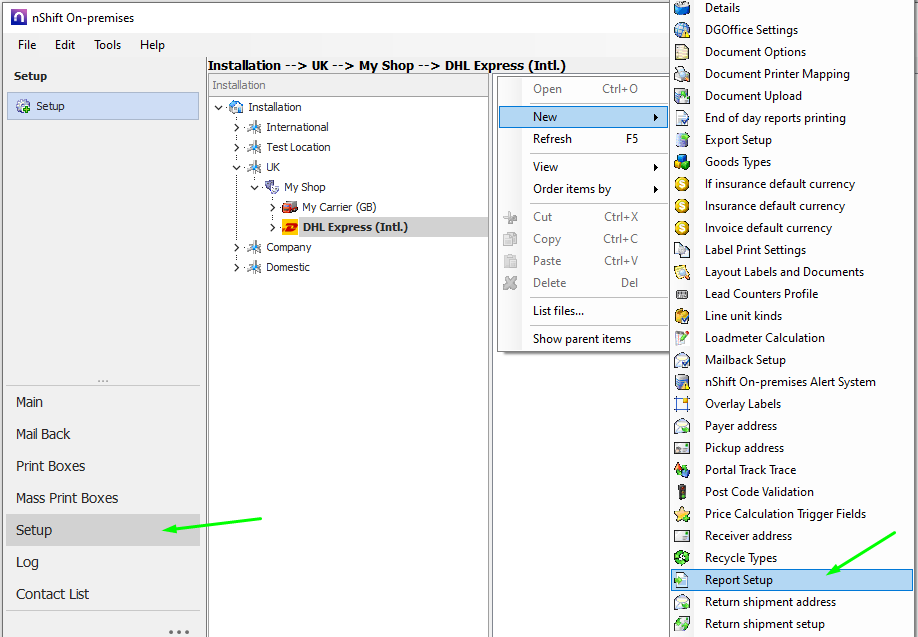The height and width of the screenshot is (637, 918).
Task: Select Show parent items
Action: (x=583, y=339)
